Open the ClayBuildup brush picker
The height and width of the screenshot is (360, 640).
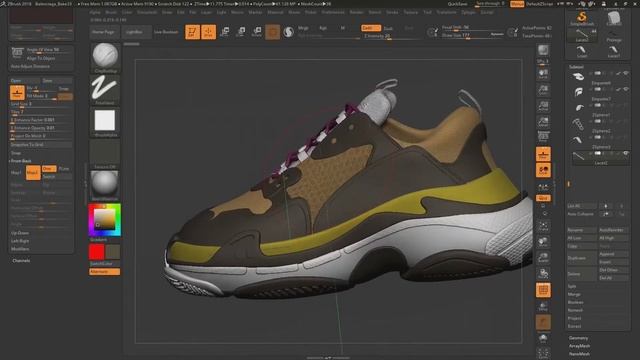[x=105, y=57]
